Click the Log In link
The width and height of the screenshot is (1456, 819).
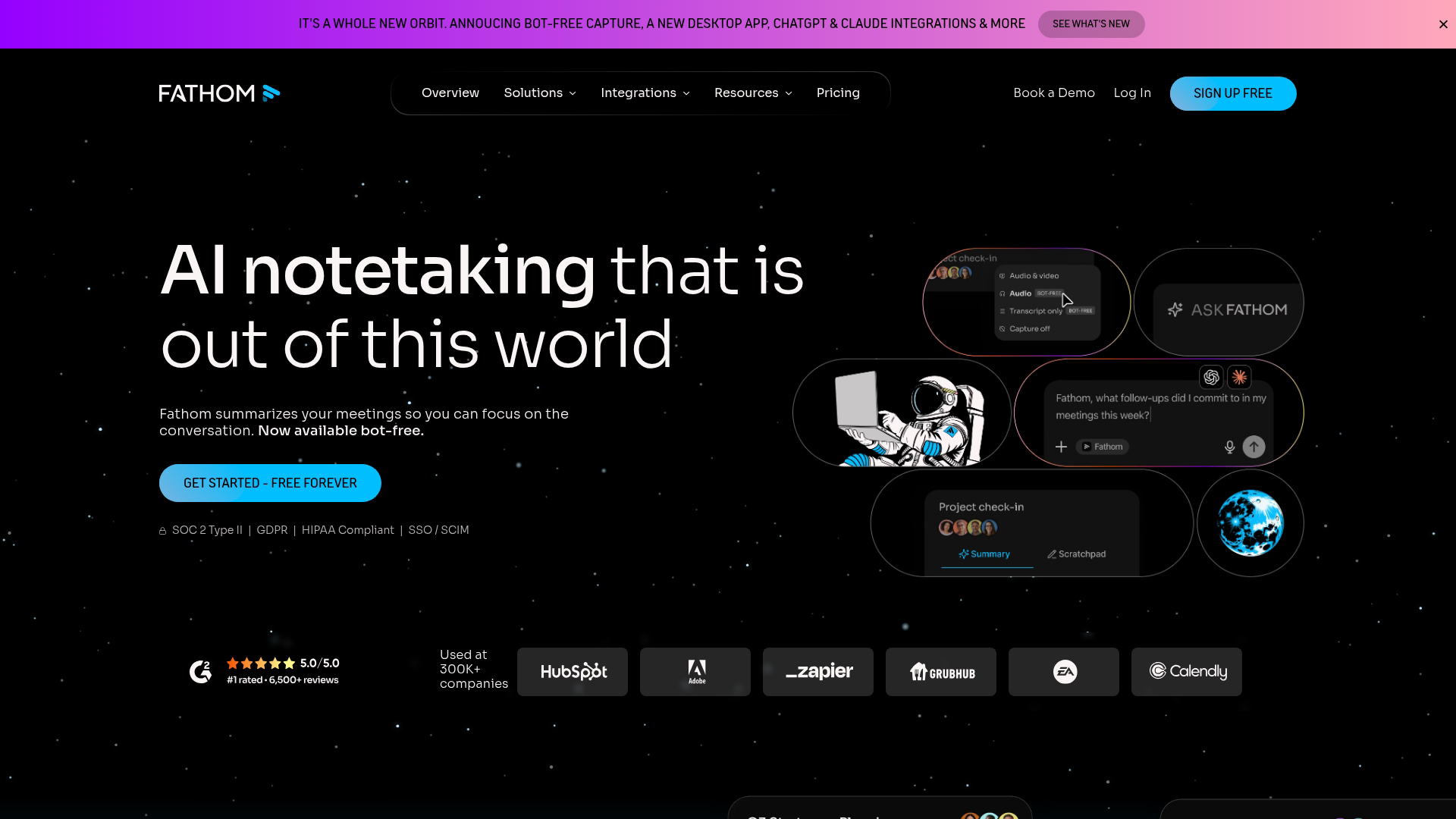(1132, 93)
